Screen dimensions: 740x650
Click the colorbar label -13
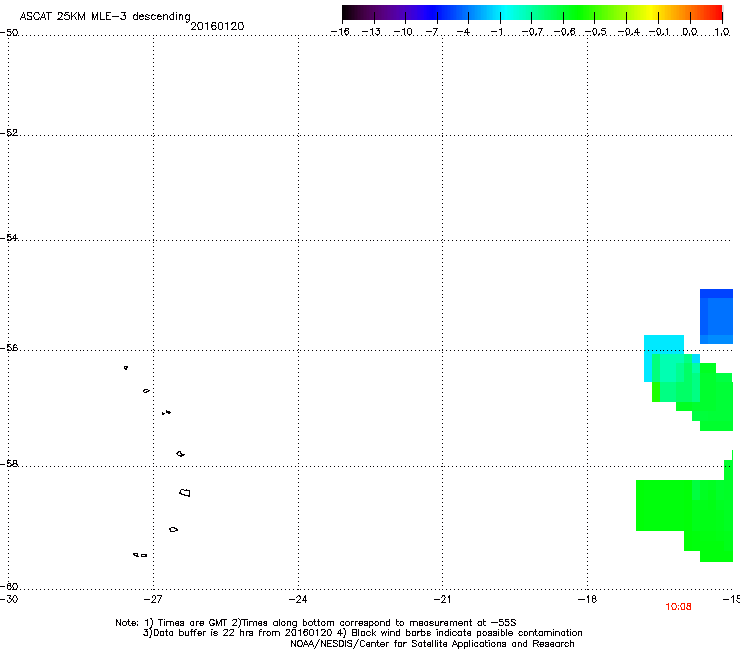tap(371, 32)
